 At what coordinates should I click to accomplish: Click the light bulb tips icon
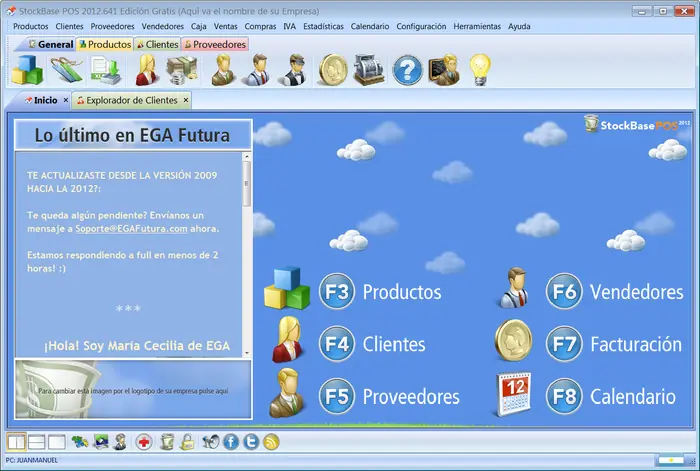[x=480, y=70]
